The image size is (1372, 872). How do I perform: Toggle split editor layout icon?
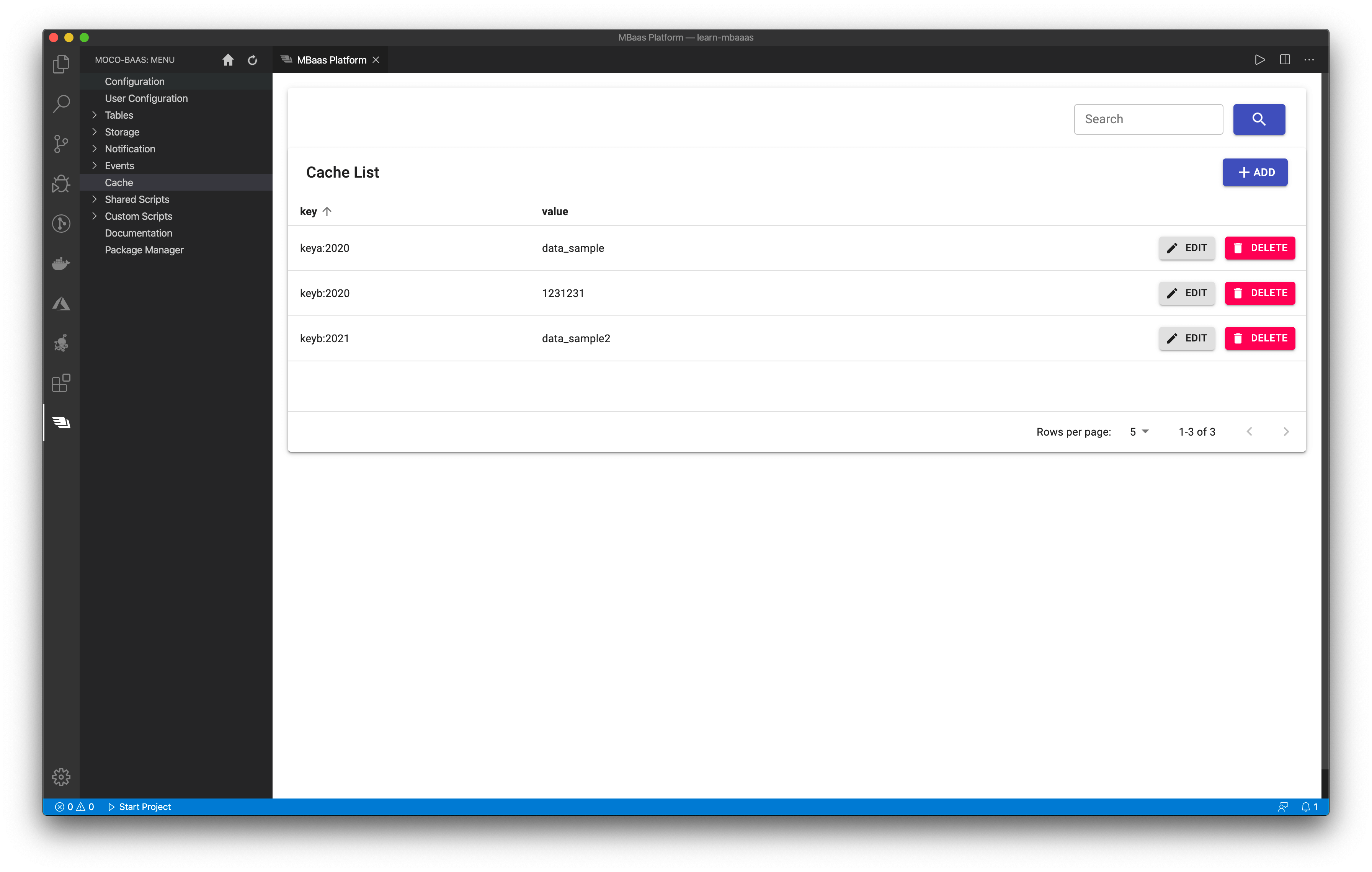pos(1284,60)
